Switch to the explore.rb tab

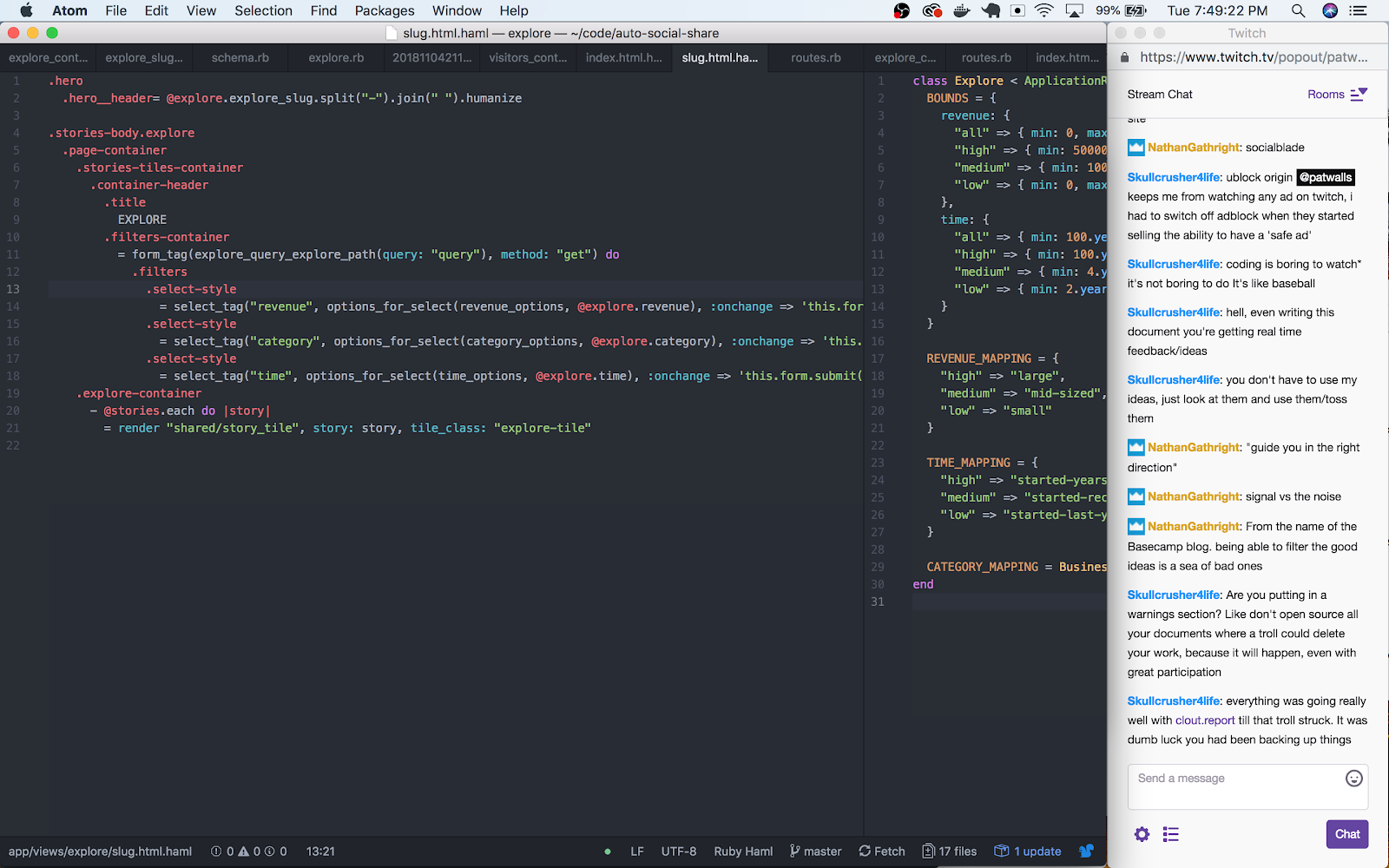click(x=336, y=57)
